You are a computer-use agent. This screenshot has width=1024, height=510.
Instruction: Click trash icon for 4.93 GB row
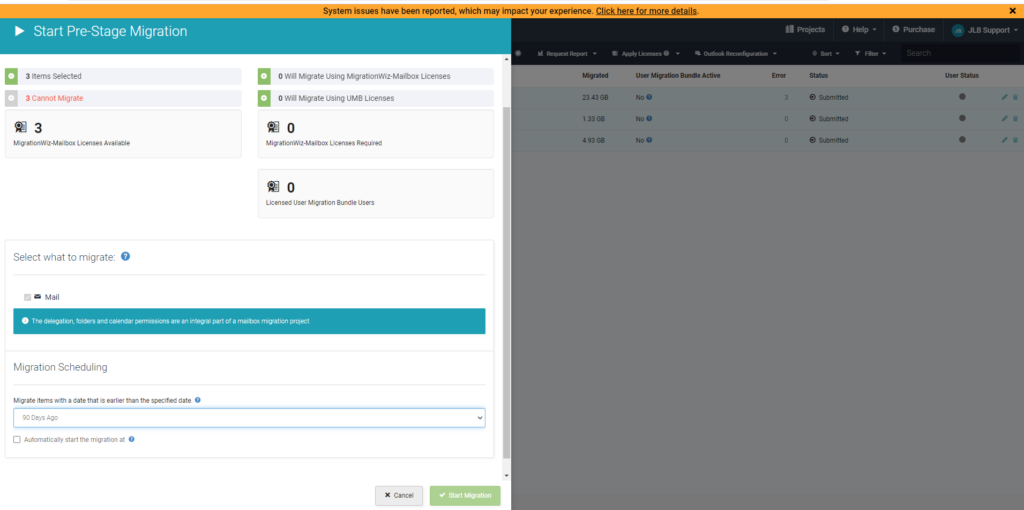(1015, 140)
